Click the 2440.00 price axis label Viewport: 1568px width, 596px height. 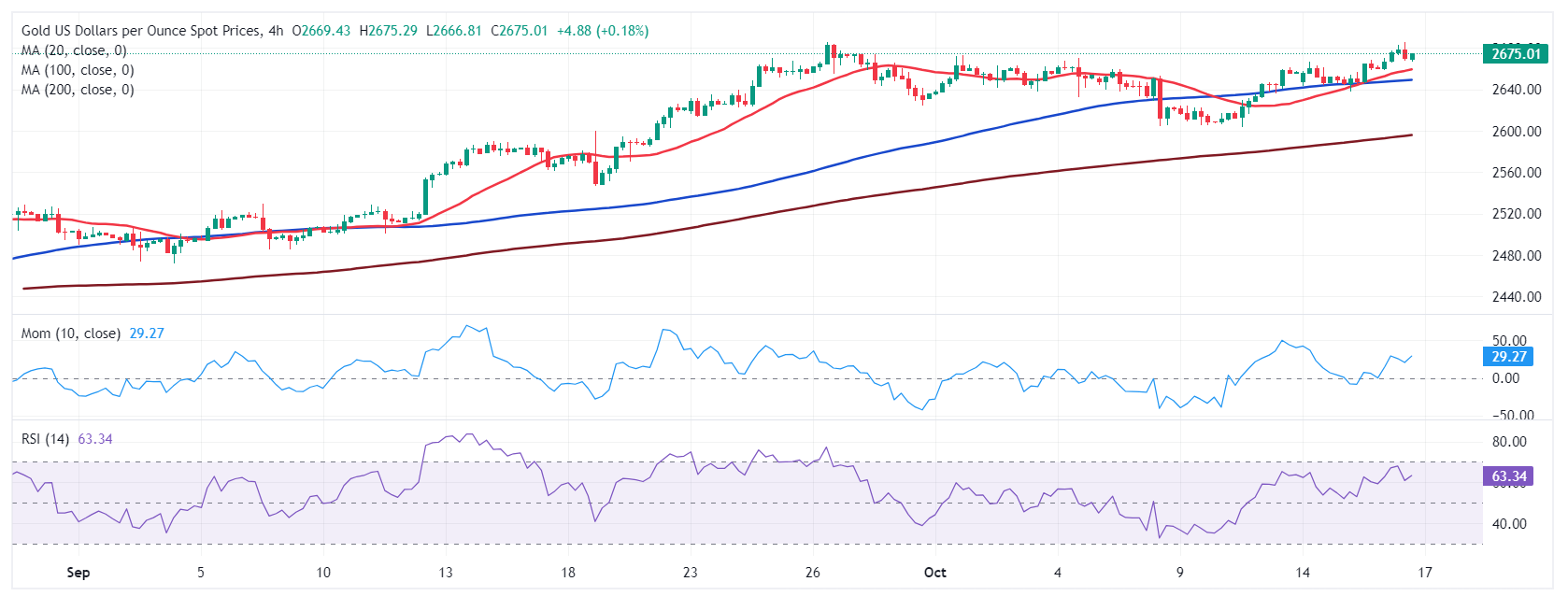point(1517,297)
